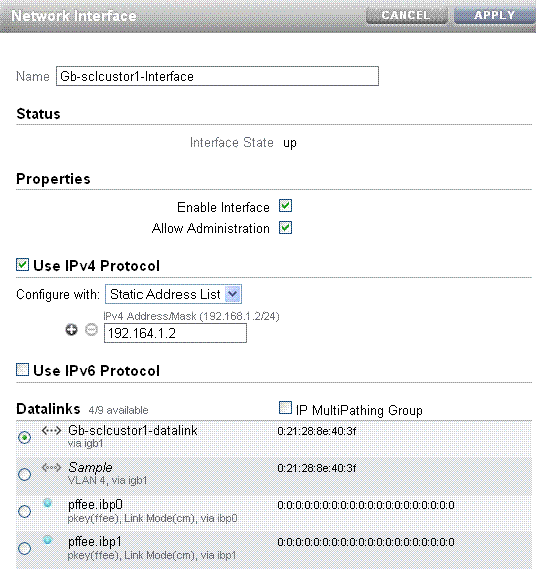Image resolution: width=536 pixels, height=570 pixels.
Task: Click the add IPv4 address plus icon
Action: pos(71,330)
